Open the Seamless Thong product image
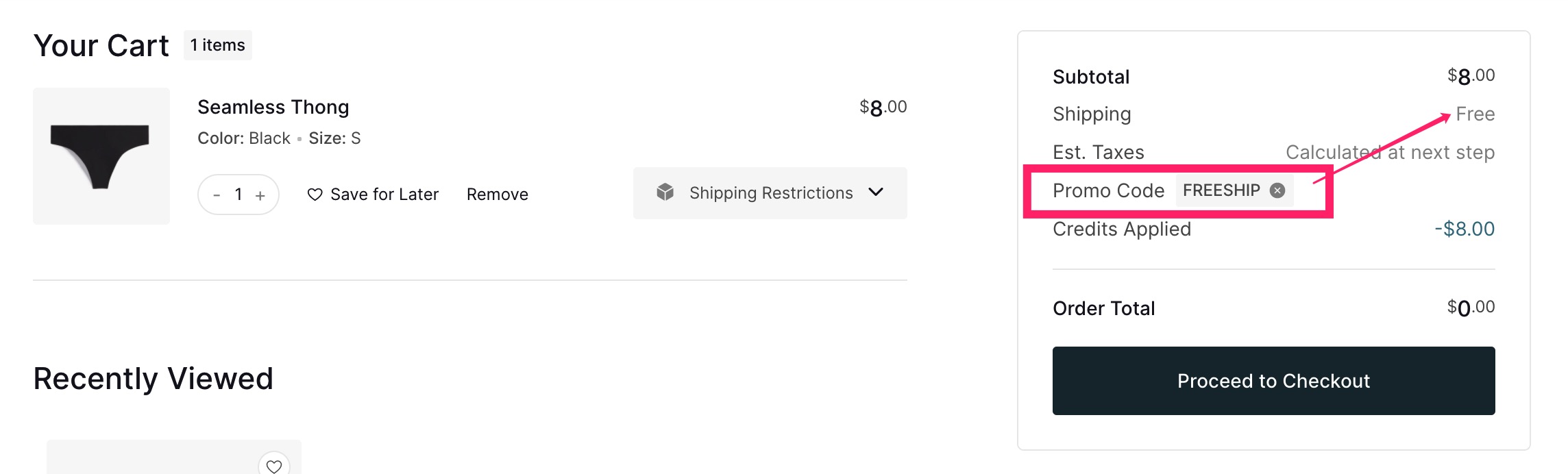This screenshot has width=1568, height=474. point(101,156)
